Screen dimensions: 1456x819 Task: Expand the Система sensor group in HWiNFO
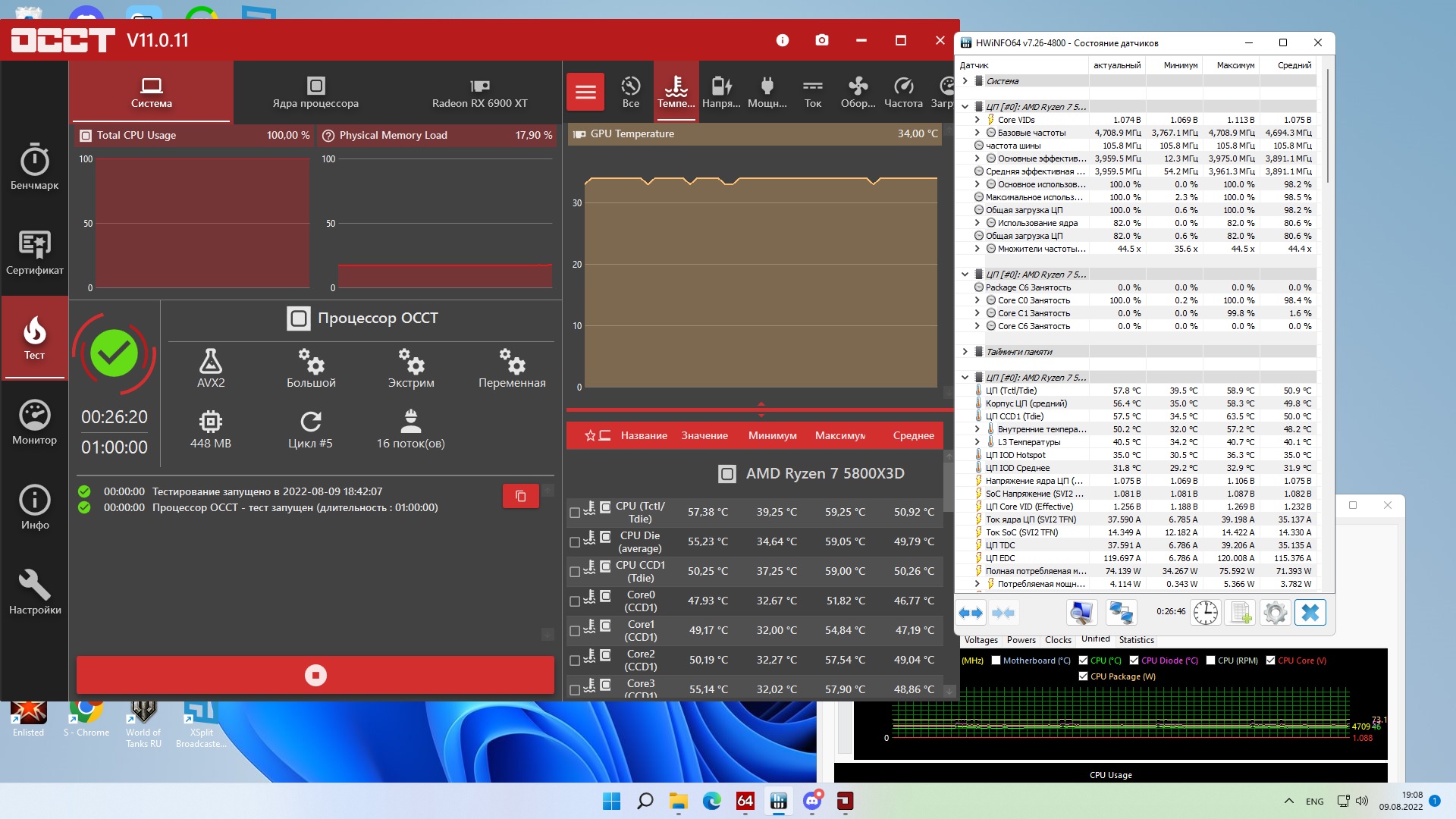tap(965, 81)
